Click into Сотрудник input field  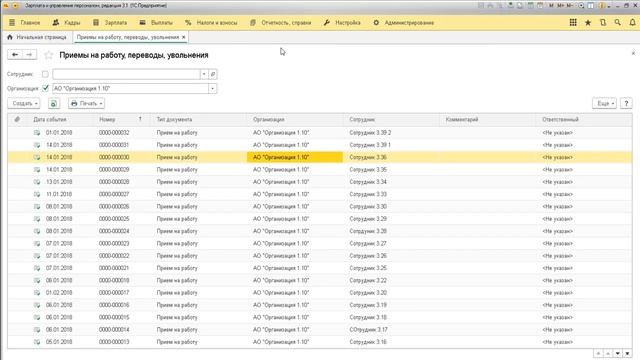(126, 74)
